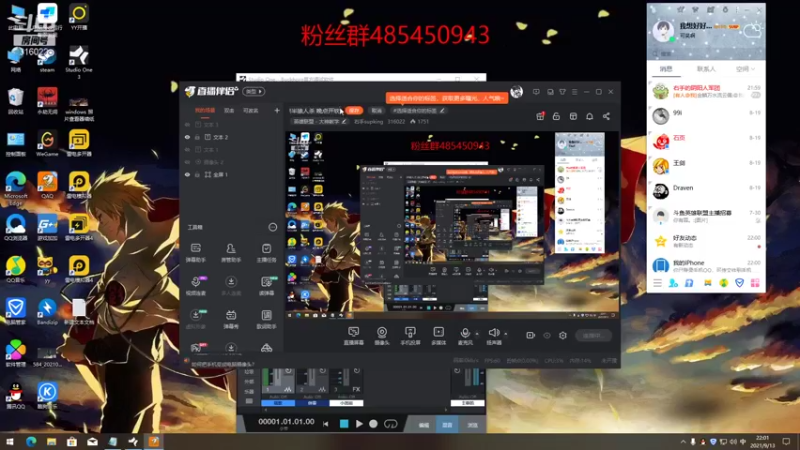
Task: Toggle lock on 文本 2 layer
Action: pos(197,137)
